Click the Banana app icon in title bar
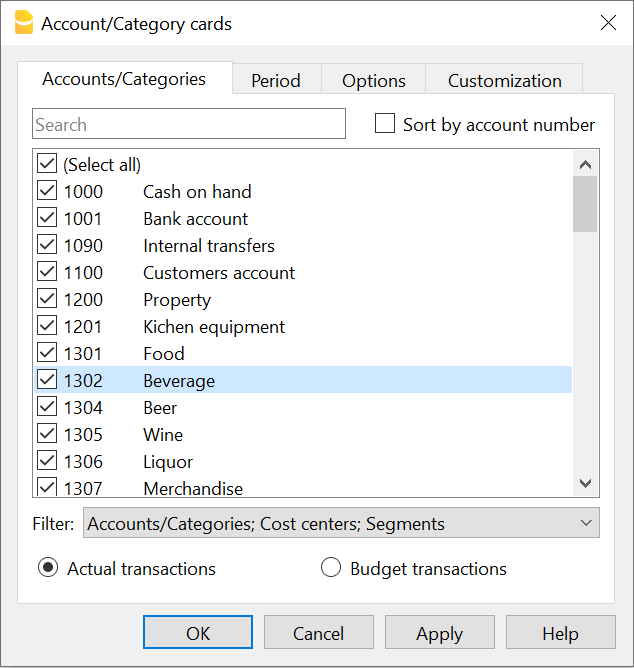The height and width of the screenshot is (668, 634). pos(22,23)
